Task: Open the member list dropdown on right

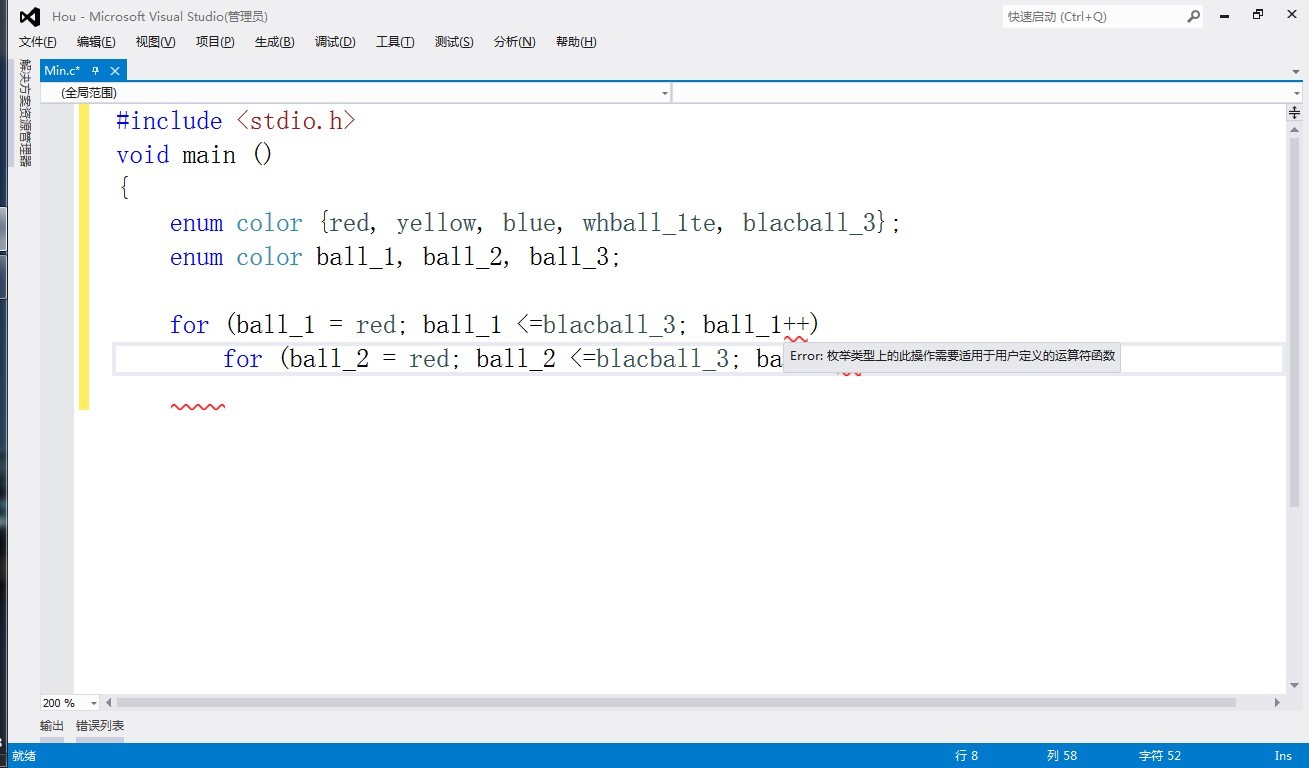Action: (1296, 93)
